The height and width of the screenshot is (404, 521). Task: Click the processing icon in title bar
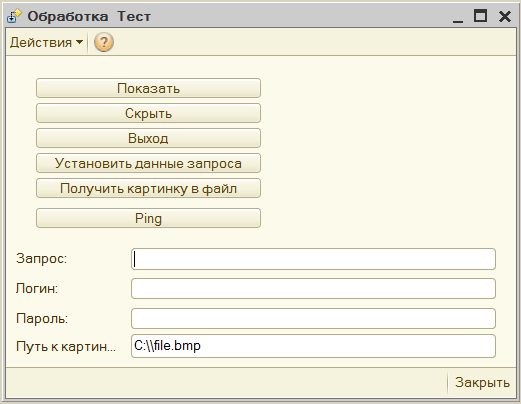tap(14, 16)
